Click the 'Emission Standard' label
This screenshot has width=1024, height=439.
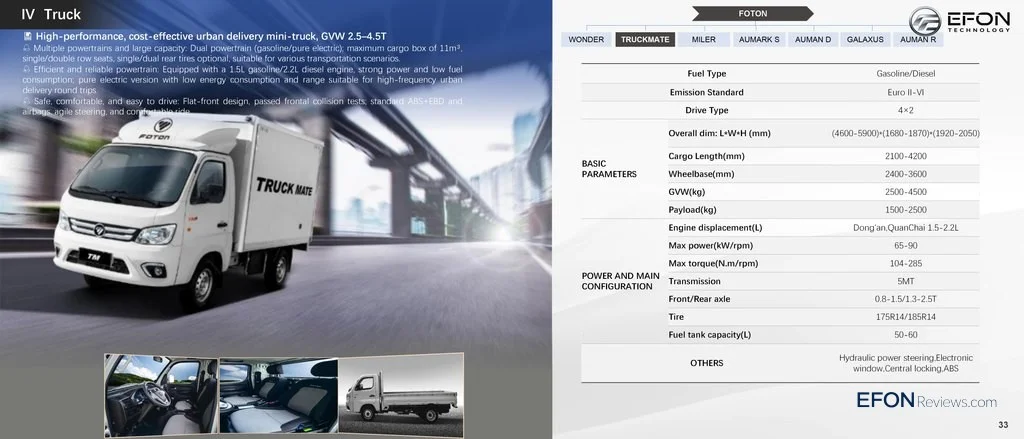click(x=706, y=92)
